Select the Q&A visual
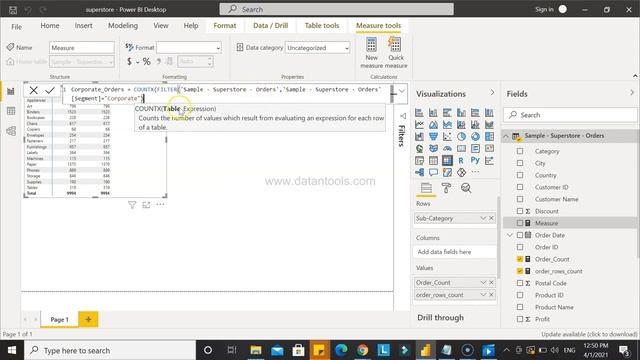The width and height of the screenshot is (640, 360). pyautogui.click(x=433, y=172)
